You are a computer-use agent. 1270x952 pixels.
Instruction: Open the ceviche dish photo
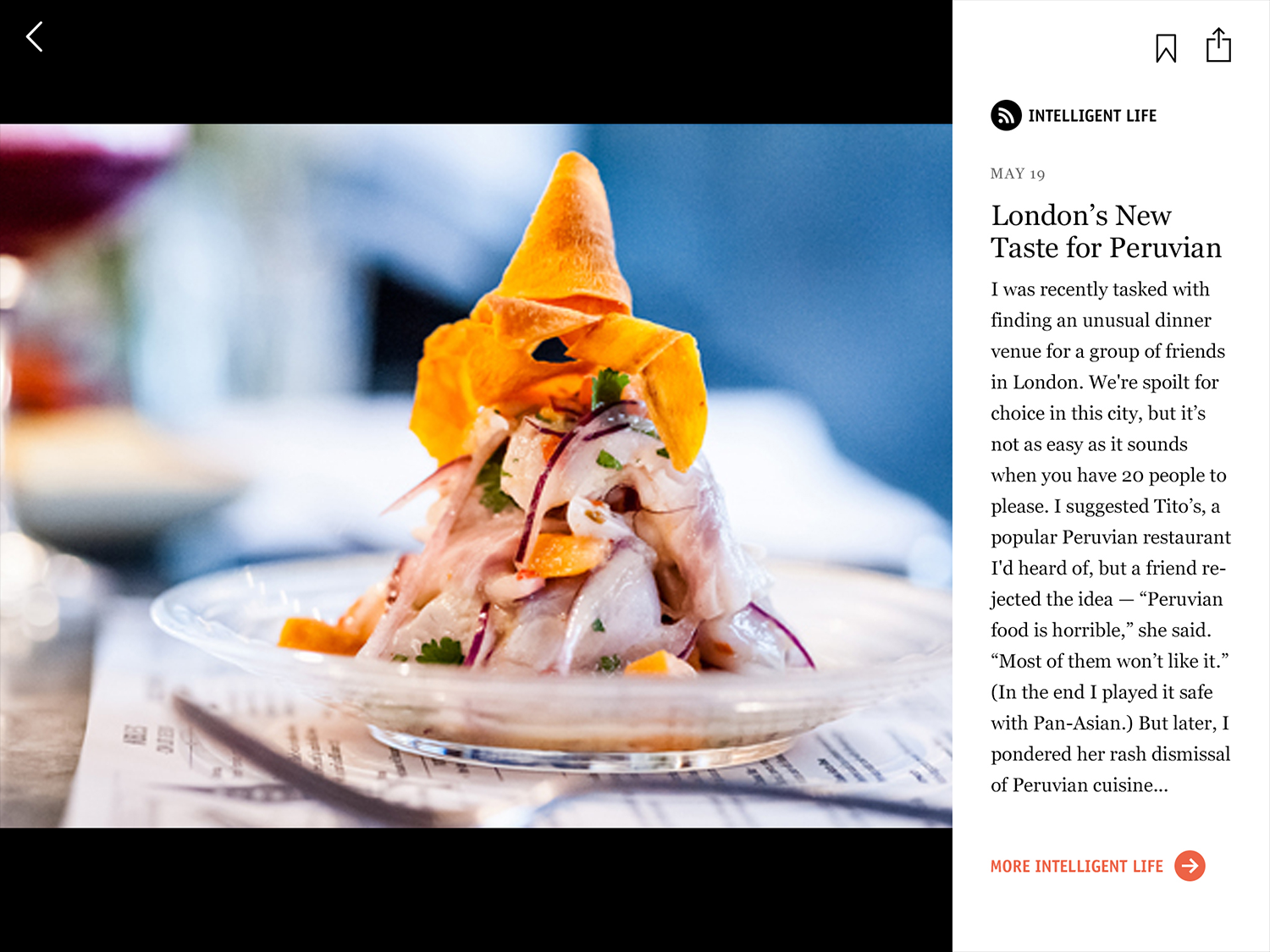[476, 476]
